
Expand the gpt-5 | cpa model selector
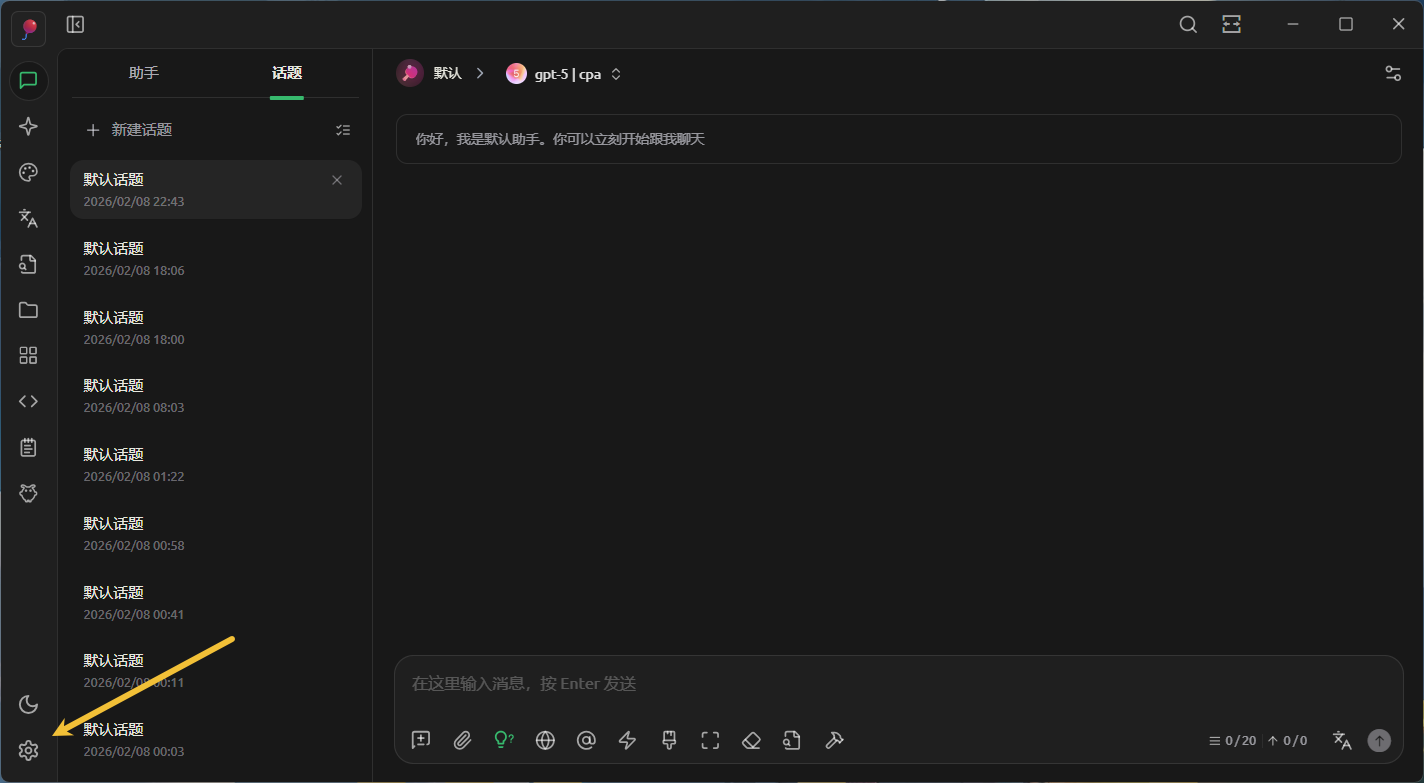pyautogui.click(x=564, y=74)
